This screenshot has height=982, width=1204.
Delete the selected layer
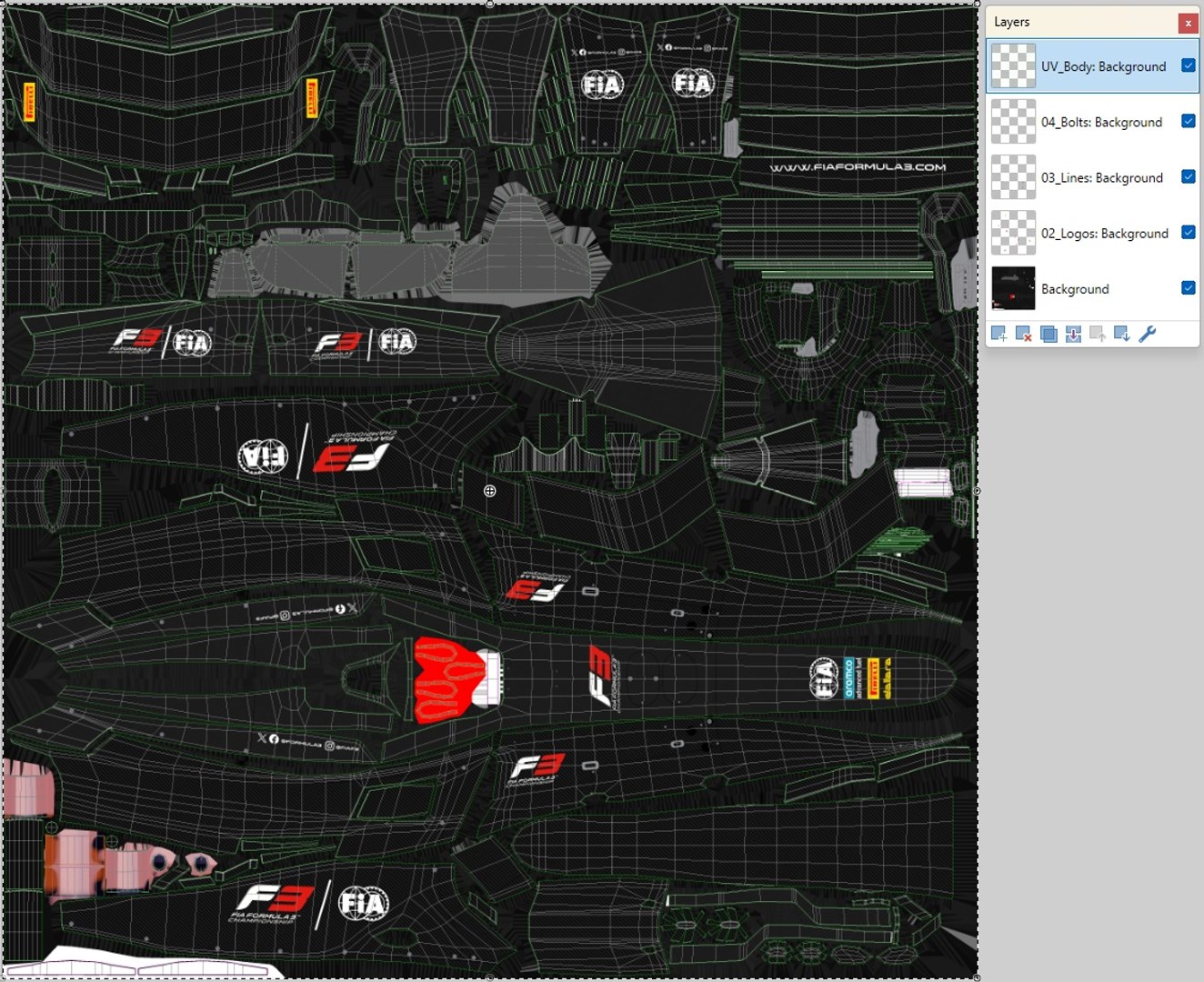point(1023,334)
